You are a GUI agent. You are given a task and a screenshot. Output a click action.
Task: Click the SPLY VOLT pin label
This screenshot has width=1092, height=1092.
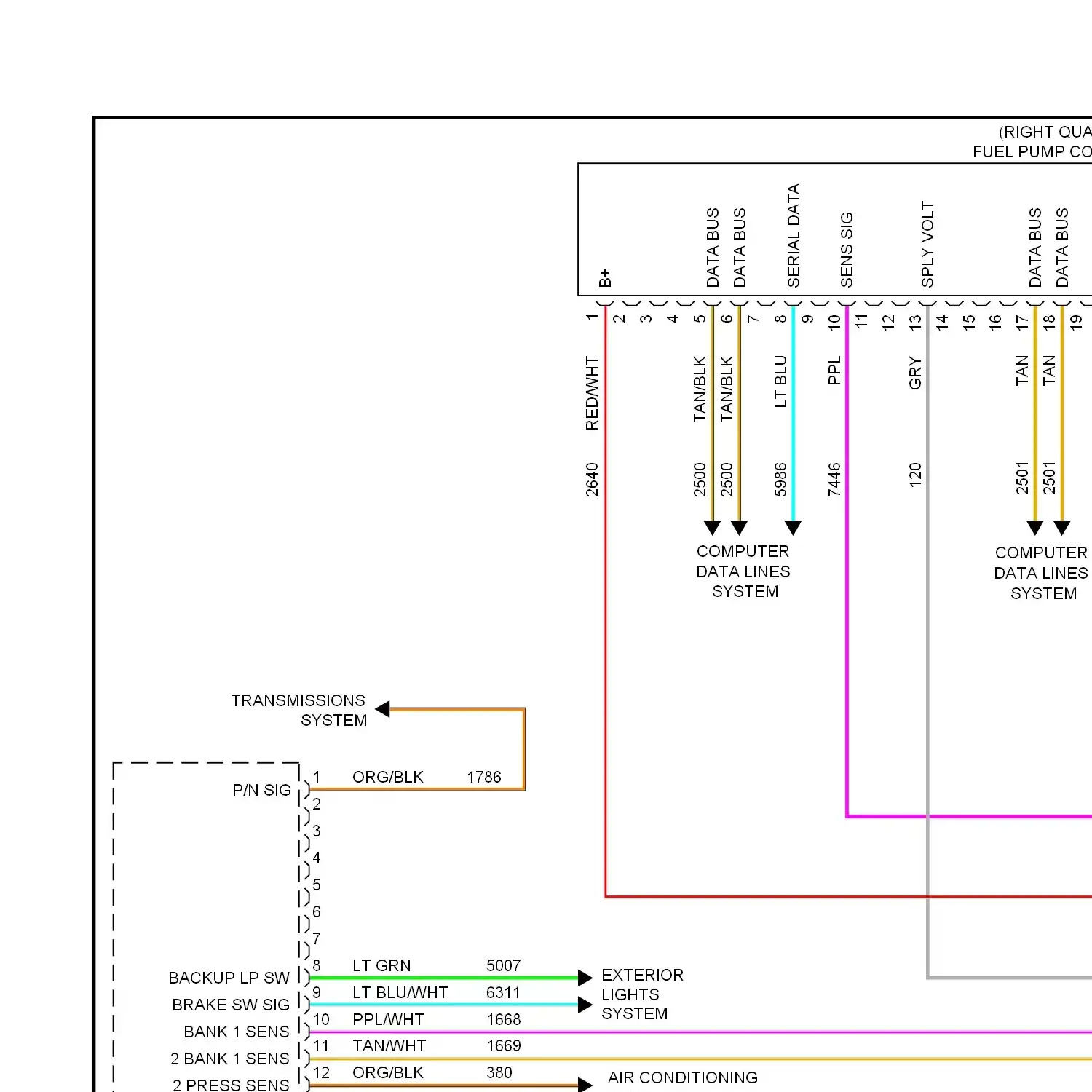[x=927, y=245]
